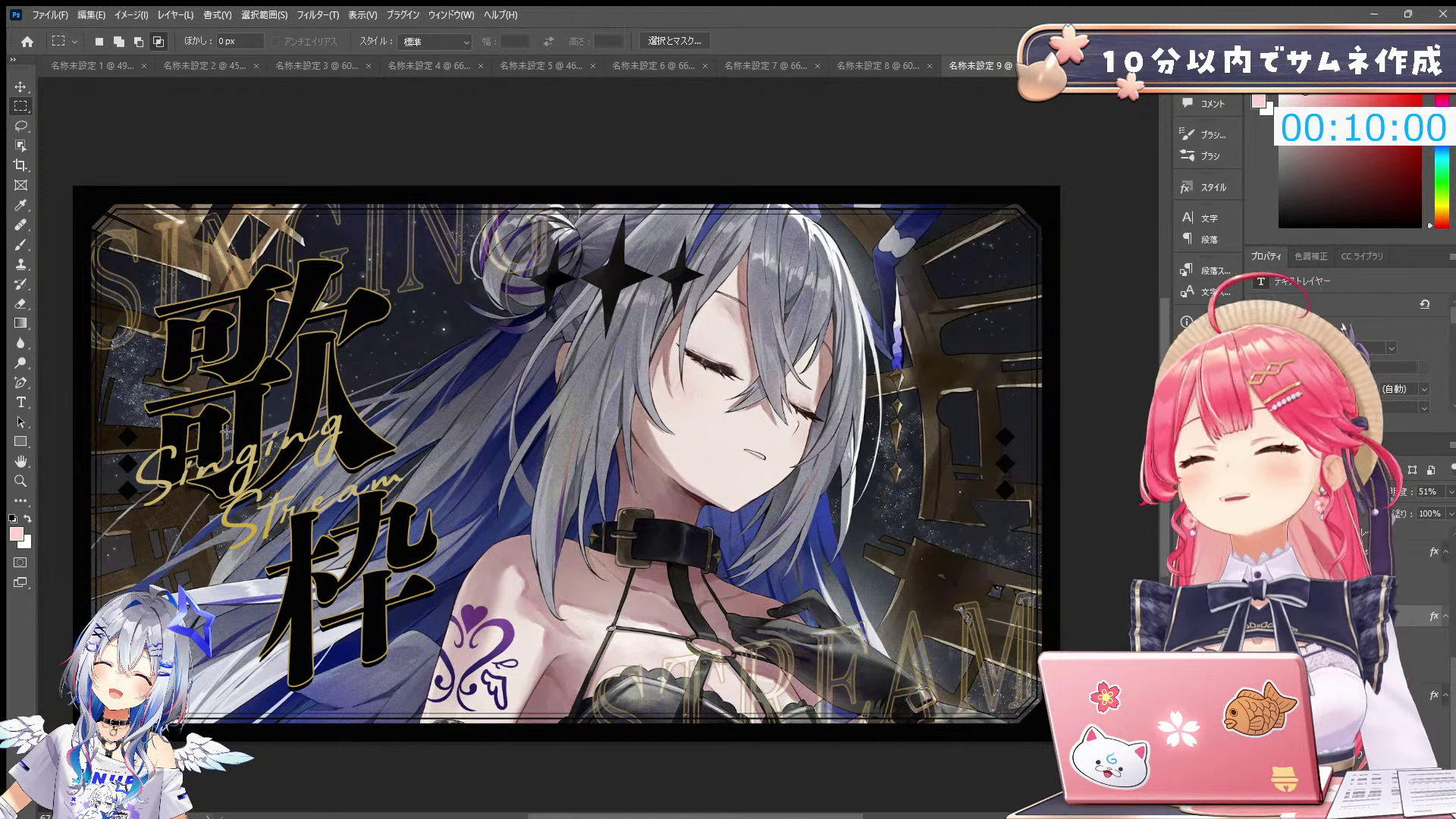
Task: Open the fill 100% dropdown arrow
Action: tap(1451, 514)
